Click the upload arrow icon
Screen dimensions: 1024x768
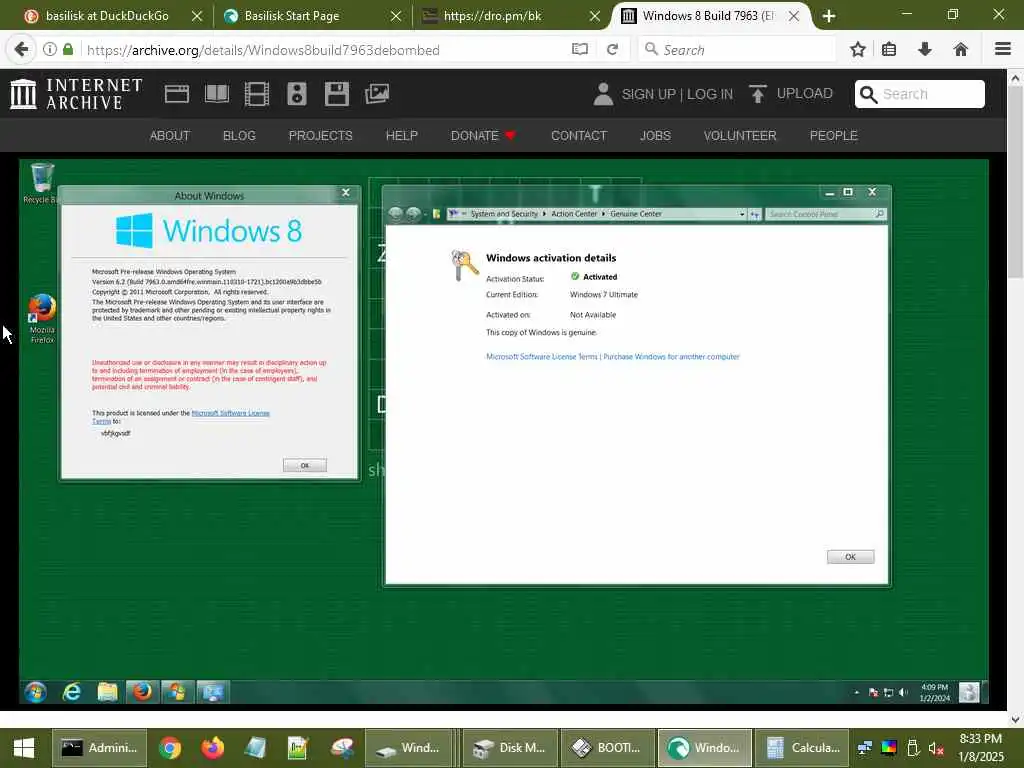(x=758, y=94)
